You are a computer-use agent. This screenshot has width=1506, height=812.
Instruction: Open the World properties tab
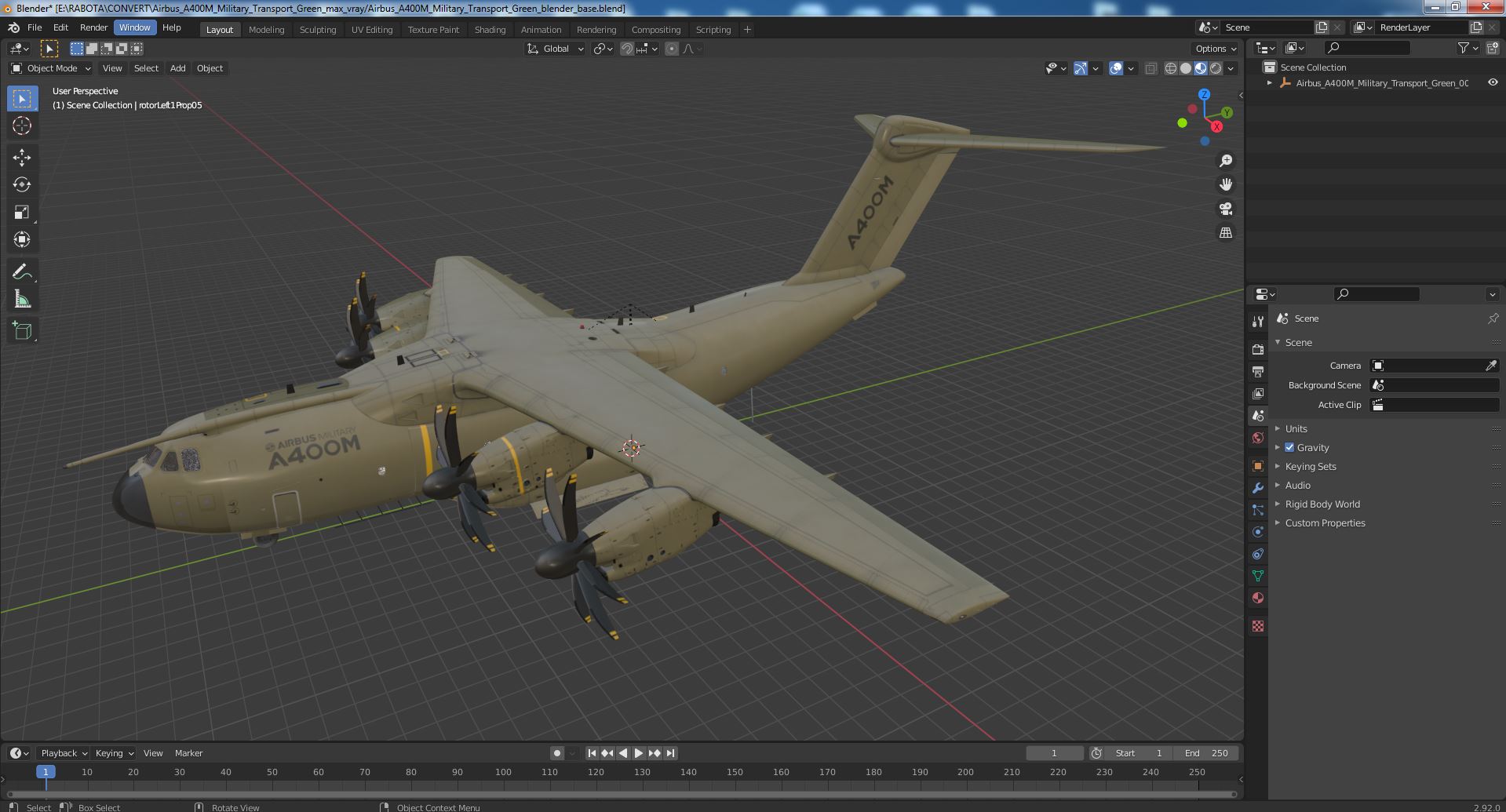tap(1258, 438)
